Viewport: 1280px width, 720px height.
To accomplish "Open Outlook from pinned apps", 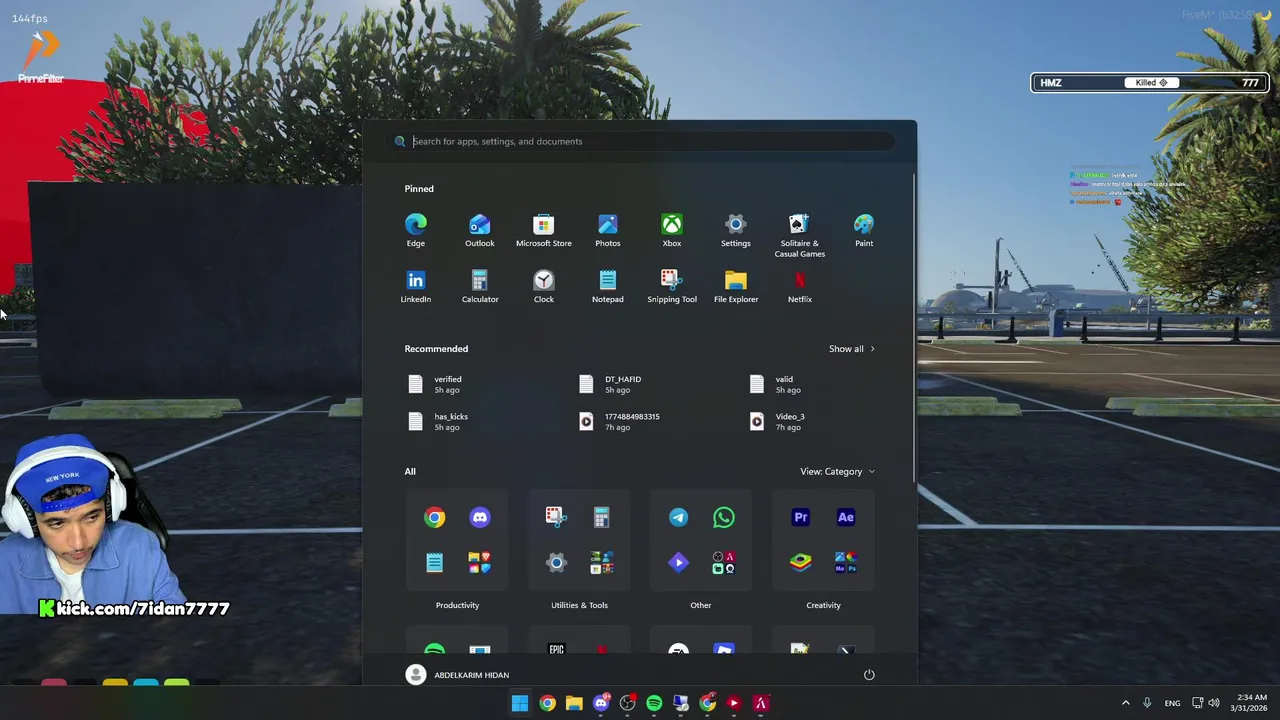I will (479, 231).
